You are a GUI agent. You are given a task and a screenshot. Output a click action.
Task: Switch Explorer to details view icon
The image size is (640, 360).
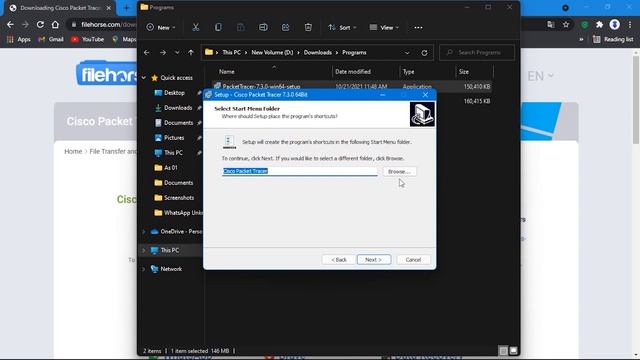pyautogui.click(x=503, y=351)
